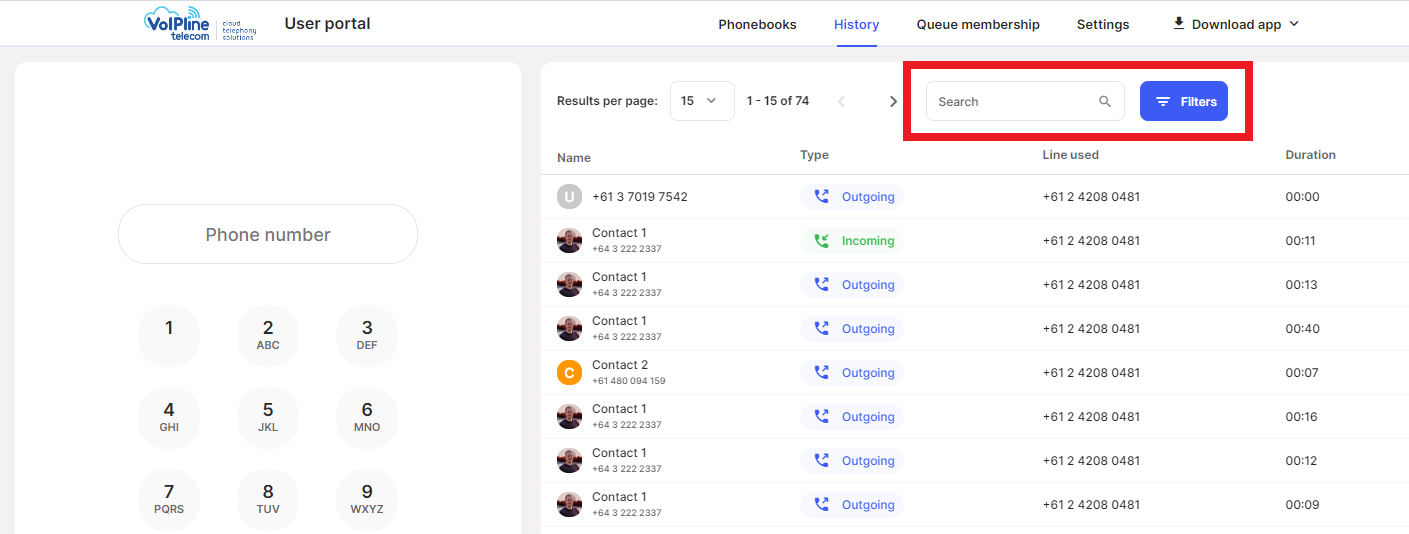Click the Phone number input field
Image resolution: width=1409 pixels, height=534 pixels.
[268, 234]
